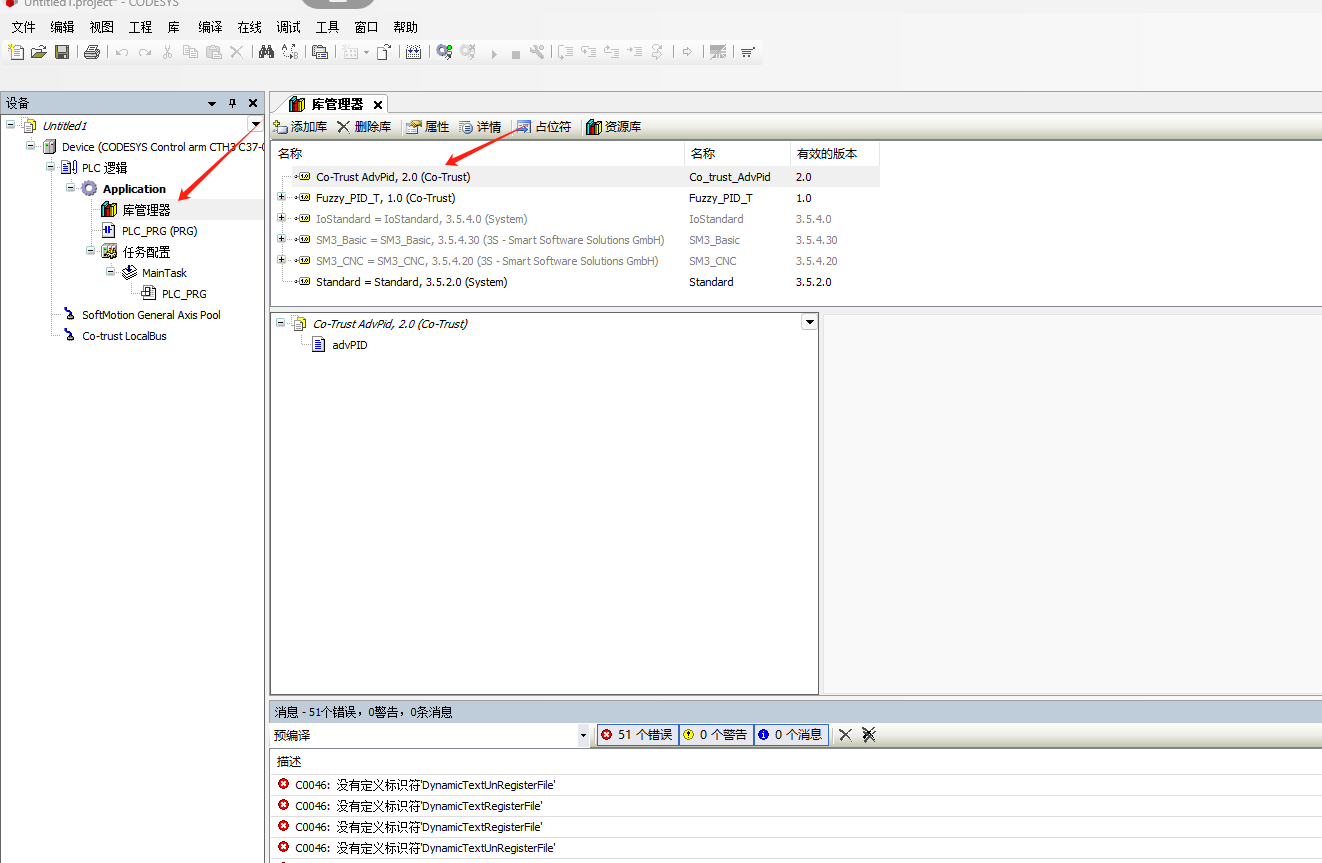
Task: Click the Stop square icon
Action: tap(515, 53)
